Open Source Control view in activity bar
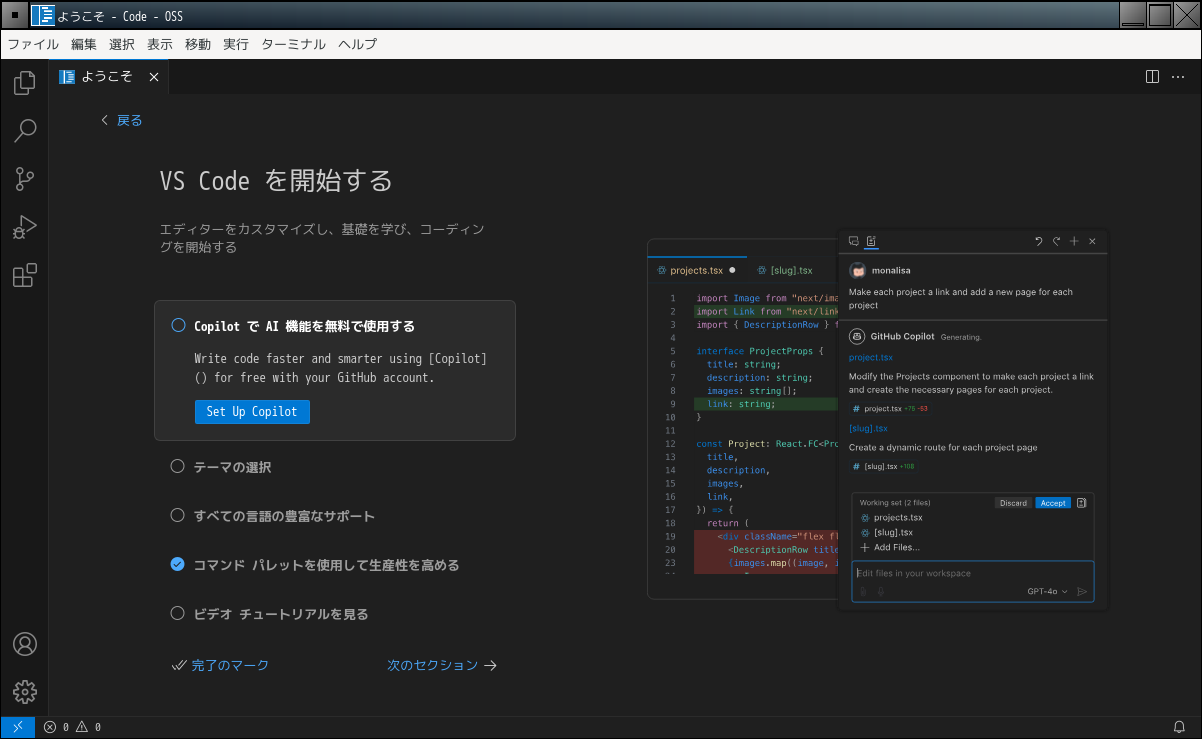This screenshot has height=739, width=1202. point(25,179)
